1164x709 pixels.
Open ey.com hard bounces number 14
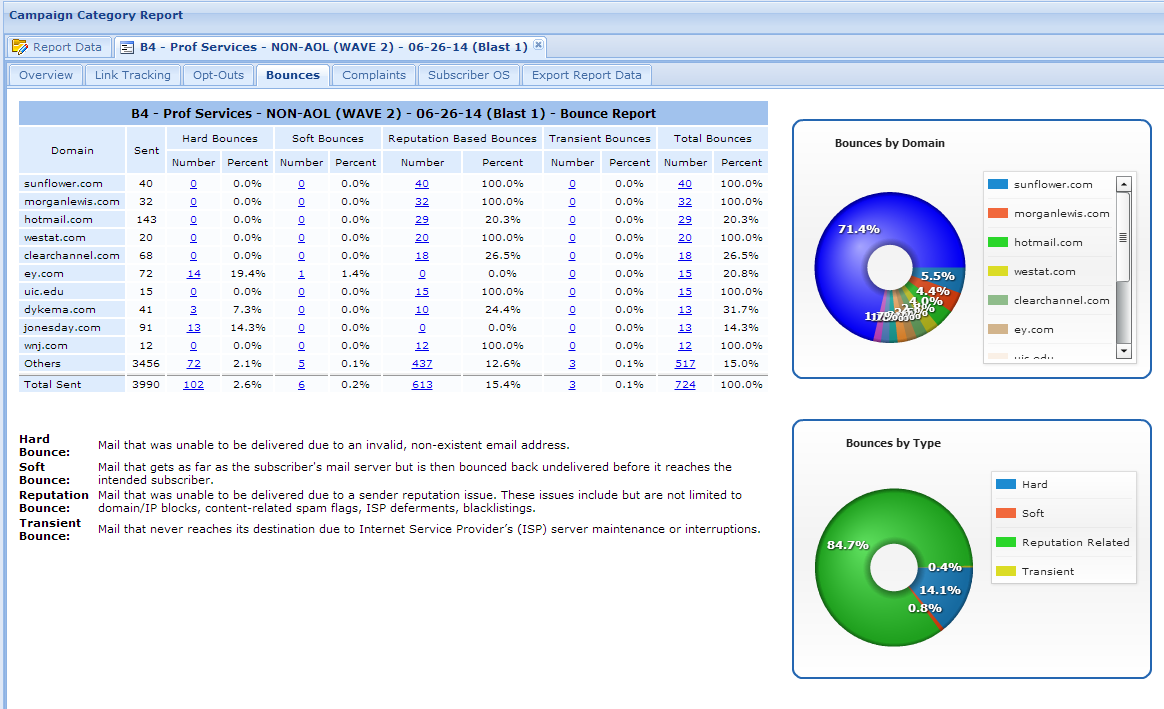coord(193,274)
